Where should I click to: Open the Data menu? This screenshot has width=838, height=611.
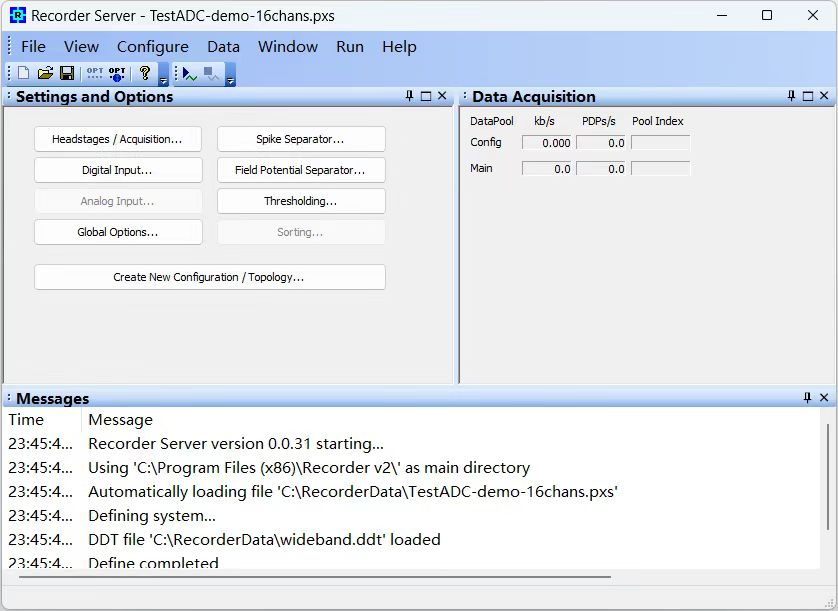[x=223, y=47]
